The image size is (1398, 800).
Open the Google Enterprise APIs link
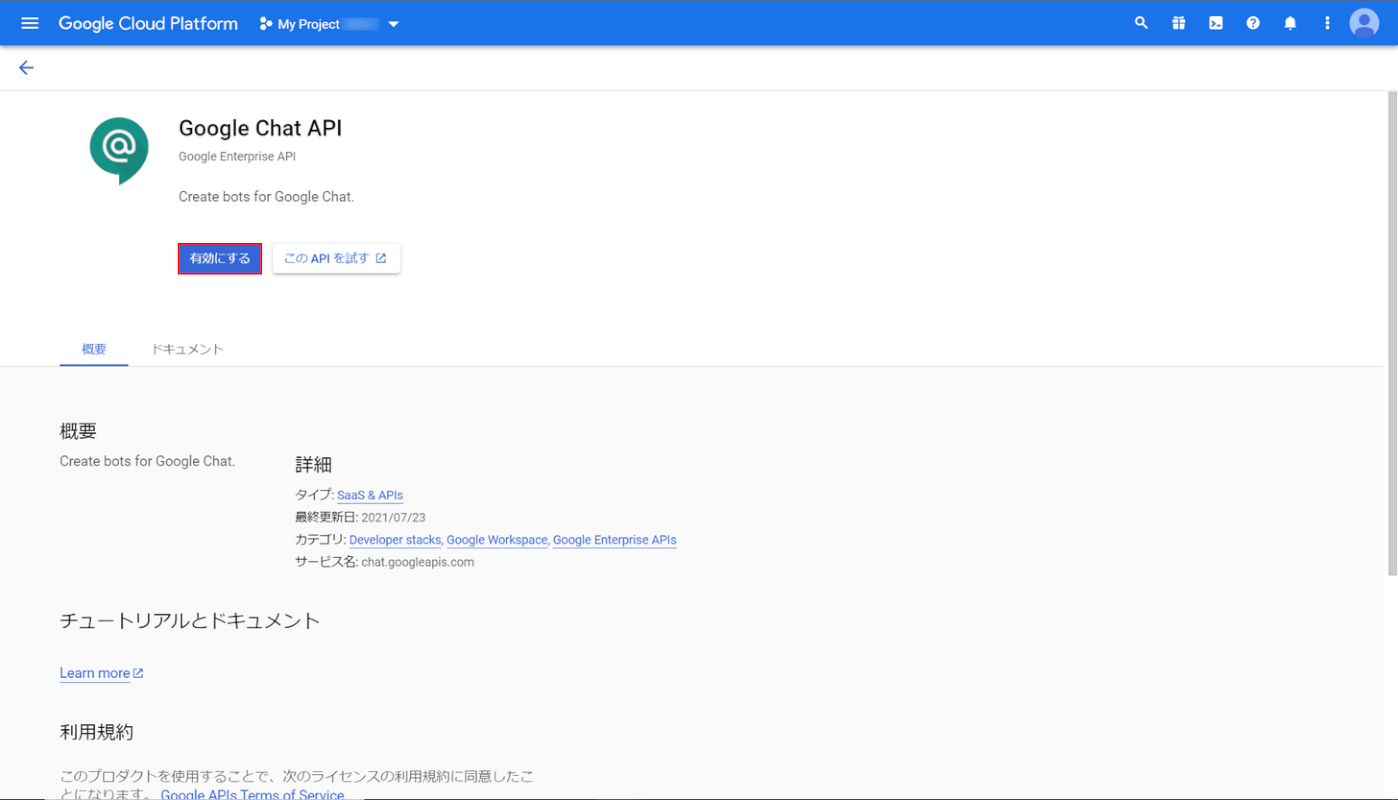pos(615,540)
